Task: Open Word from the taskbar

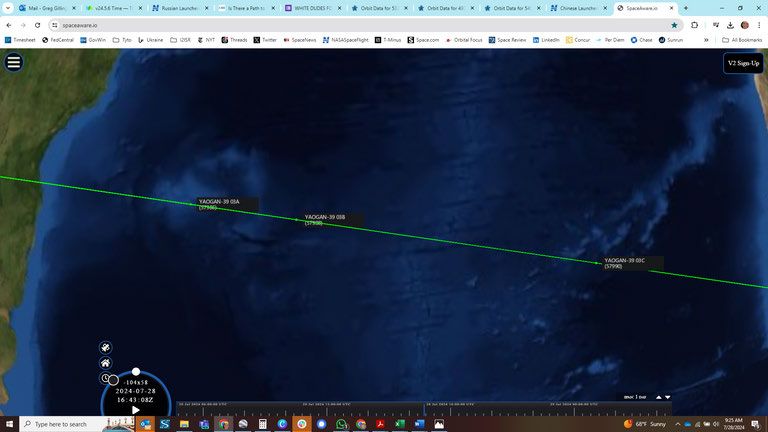Action: [419, 424]
